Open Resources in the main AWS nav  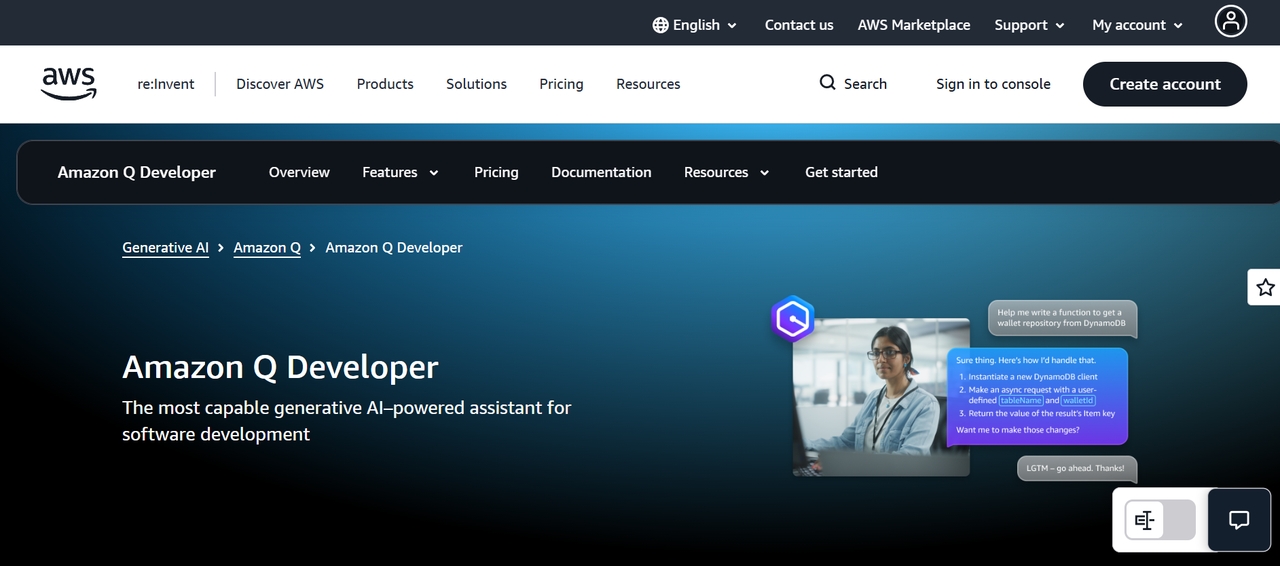(648, 84)
